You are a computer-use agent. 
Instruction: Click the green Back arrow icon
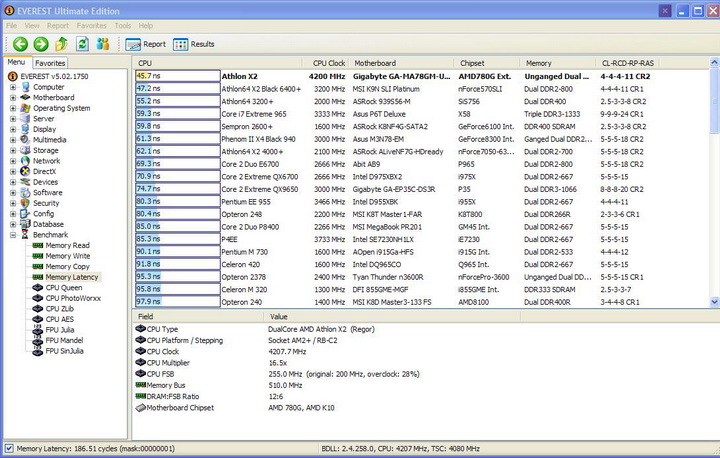click(19, 44)
